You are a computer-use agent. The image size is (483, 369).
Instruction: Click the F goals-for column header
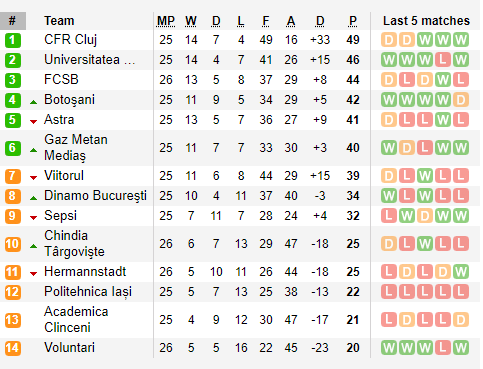[x=266, y=21]
